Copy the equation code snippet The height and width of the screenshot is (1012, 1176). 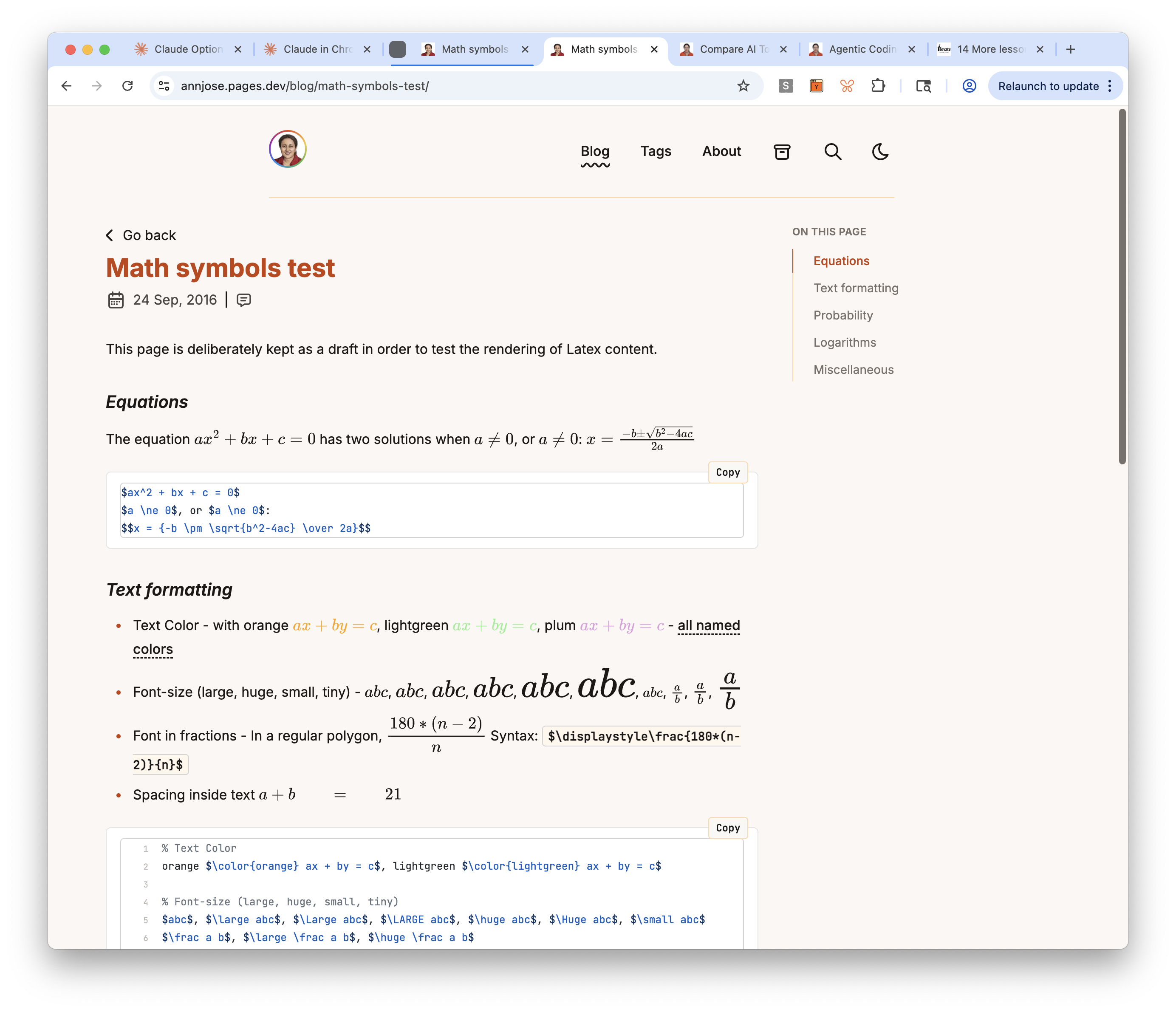click(728, 472)
